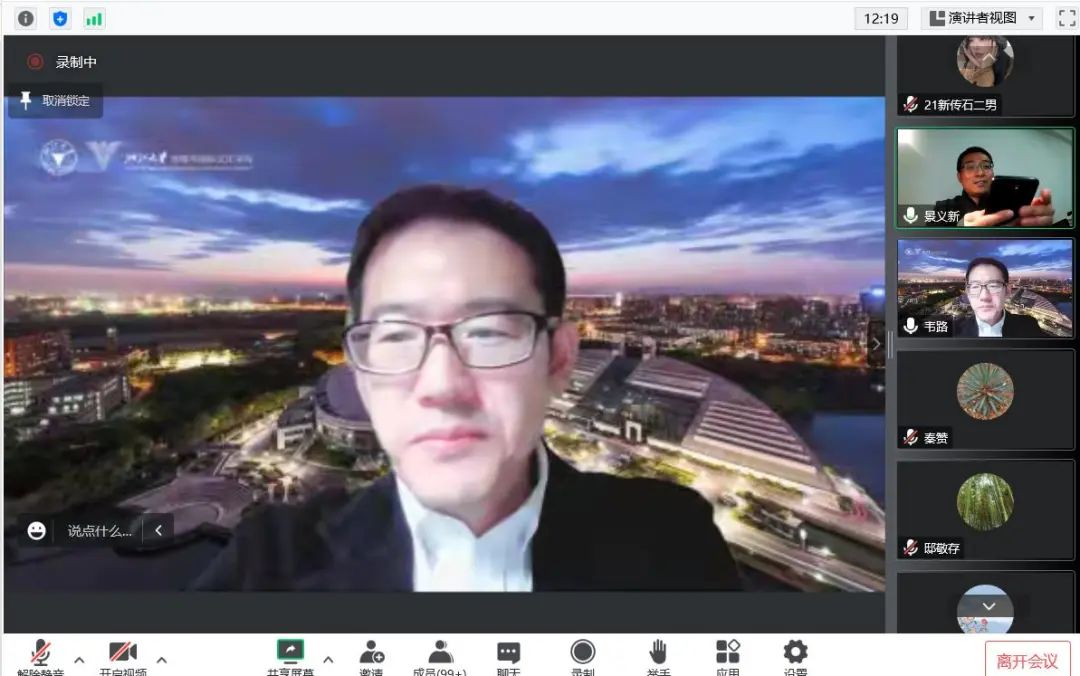This screenshot has width=1080, height=676.
Task: Click 取消锁定 to unpin the video
Action: coord(56,101)
